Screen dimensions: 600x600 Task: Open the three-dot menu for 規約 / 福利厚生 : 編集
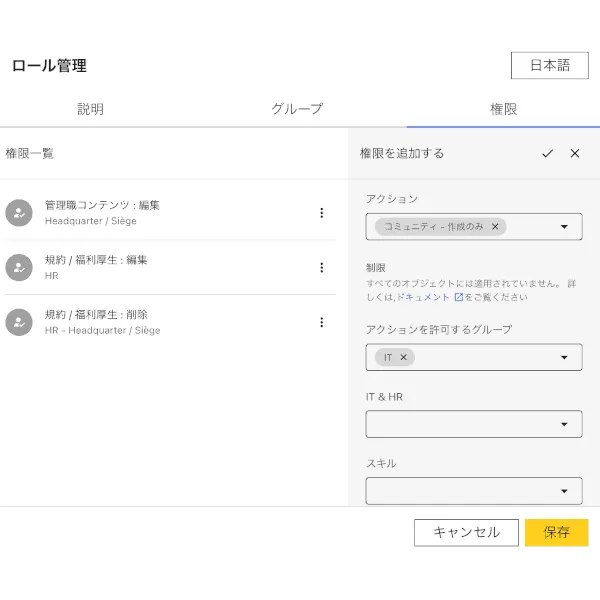(321, 267)
